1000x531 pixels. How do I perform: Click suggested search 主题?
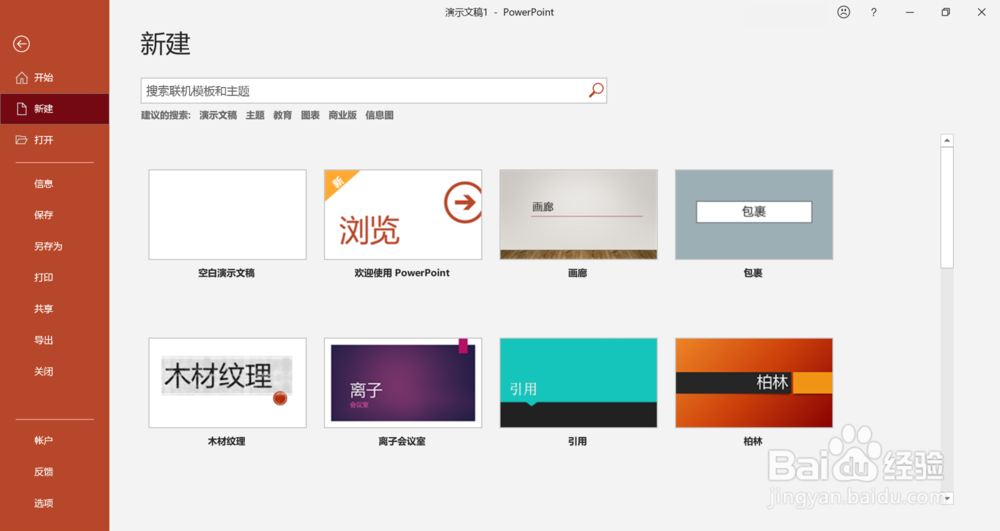coord(255,115)
